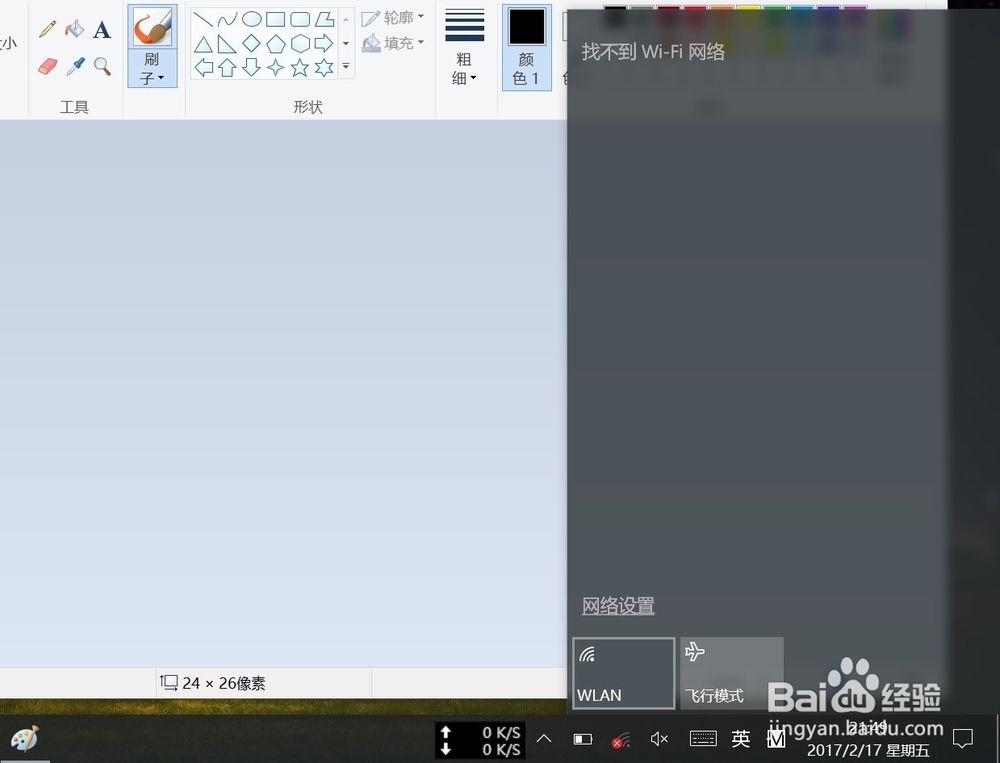Select the Fill with color bucket tool
Screen dimensions: 1000x763
[75, 29]
